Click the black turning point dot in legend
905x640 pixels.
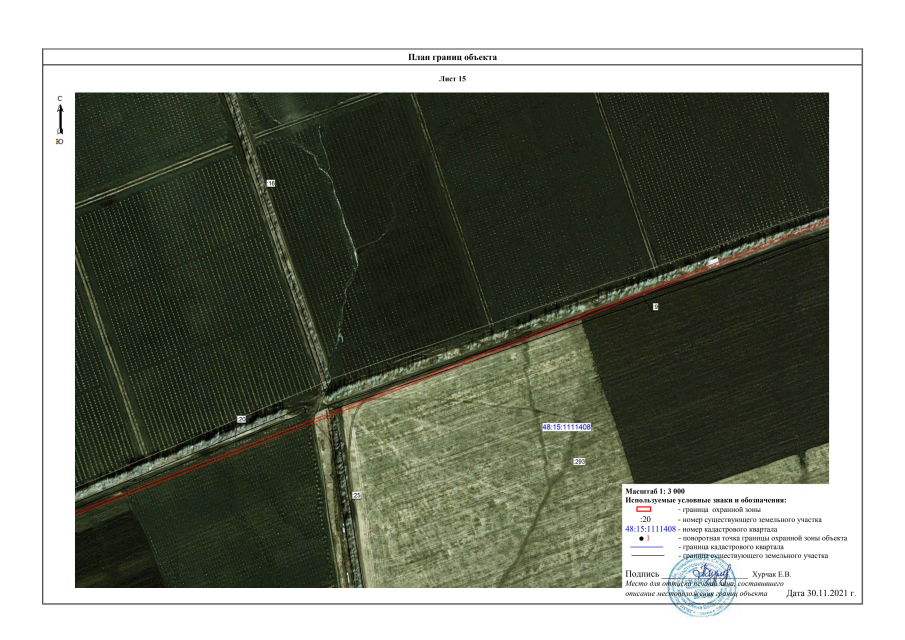click(641, 538)
